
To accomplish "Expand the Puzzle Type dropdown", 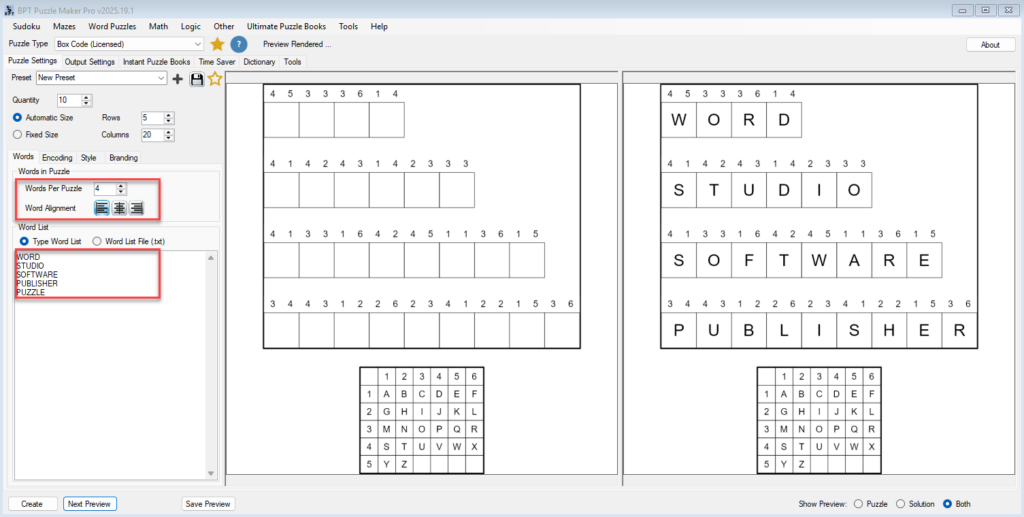I will point(197,44).
